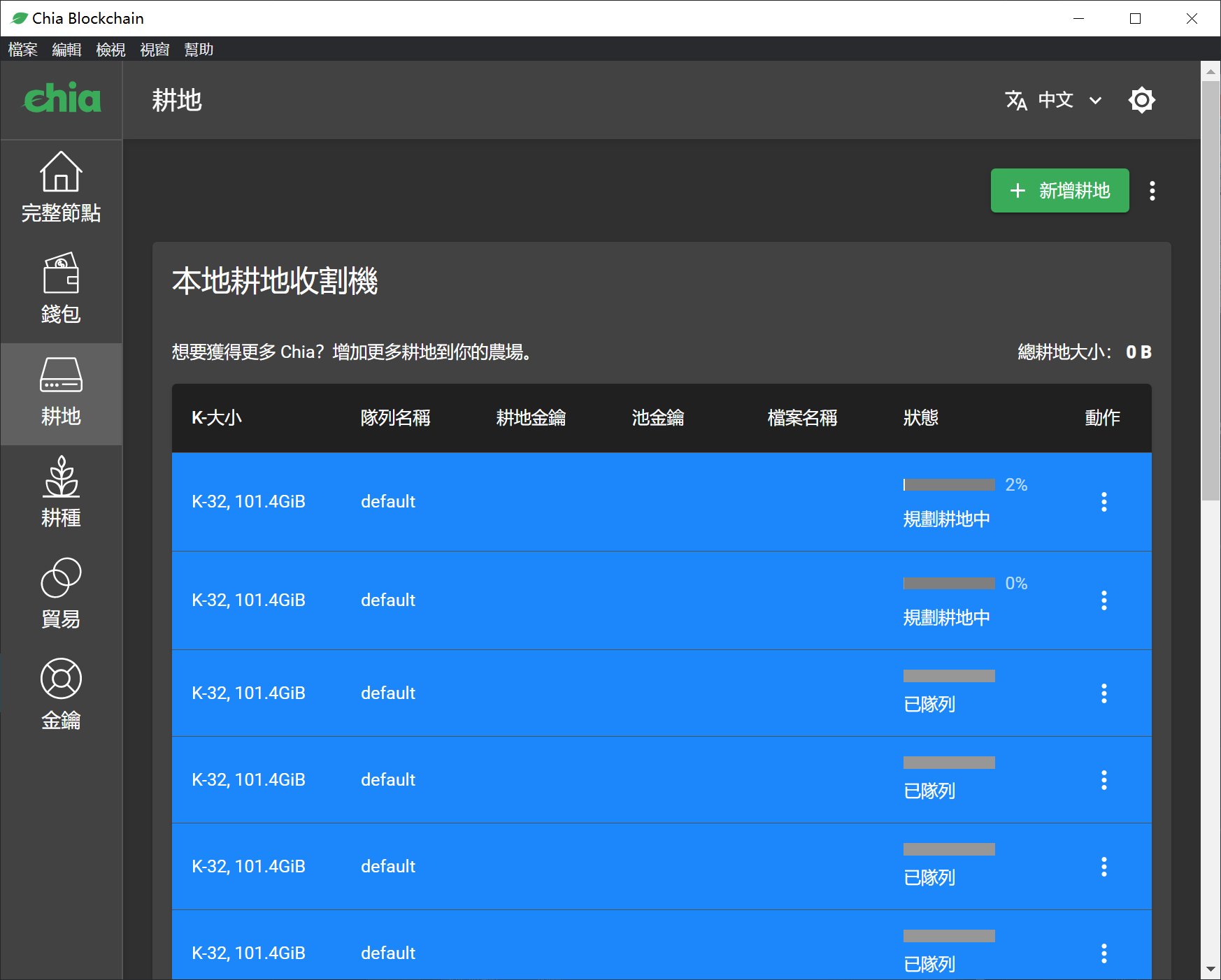
Task: Click the 新增耕地 add plot button
Action: coord(1059,190)
